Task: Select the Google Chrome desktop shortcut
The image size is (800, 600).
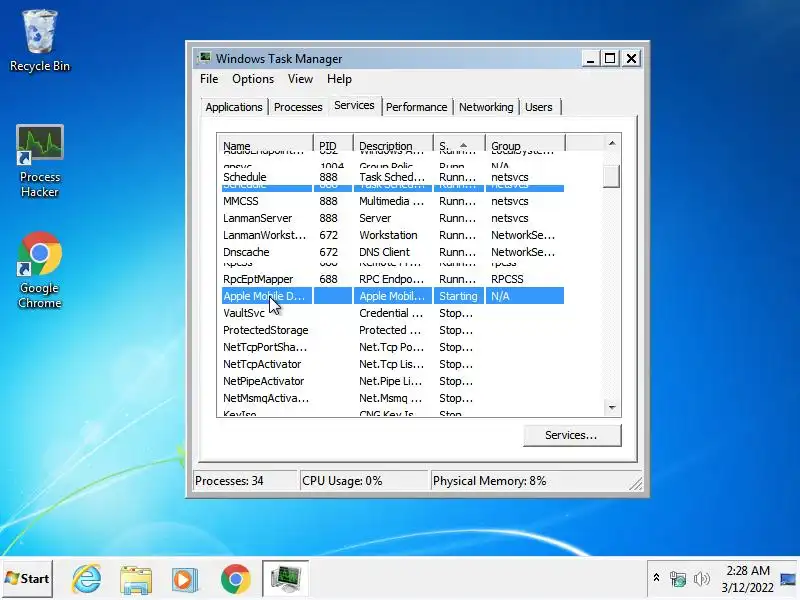Action: (39, 270)
